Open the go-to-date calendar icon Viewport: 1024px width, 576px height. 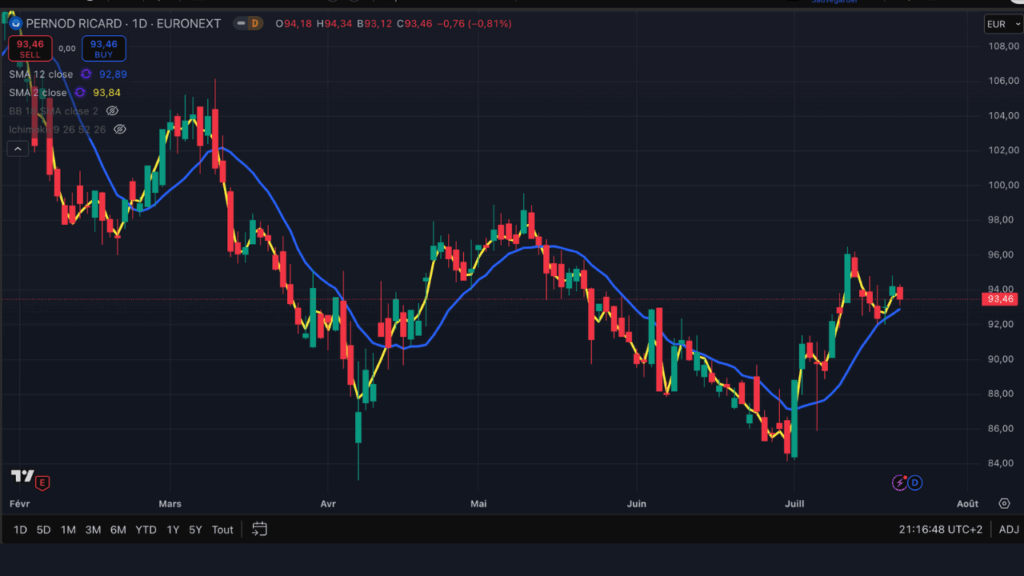(259, 529)
